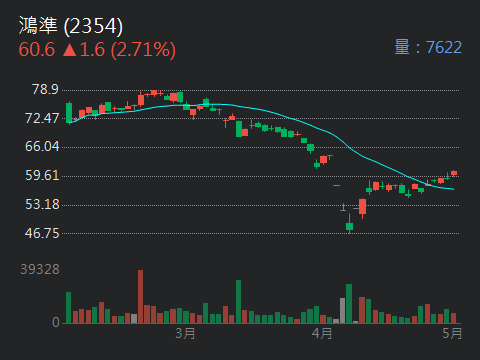
Task: Click the first green candlestick at chart start
Action: [69, 113]
